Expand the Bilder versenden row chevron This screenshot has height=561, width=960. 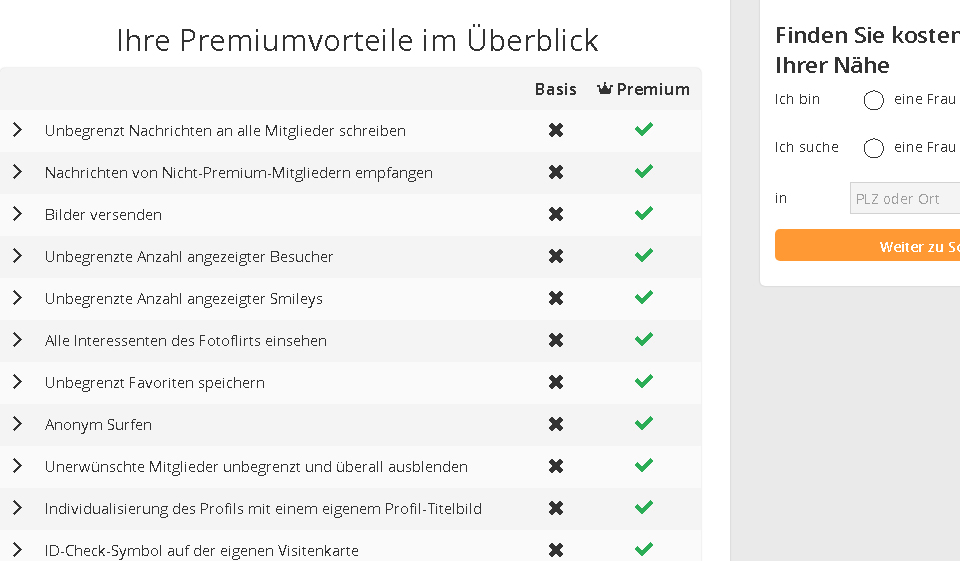[17, 214]
